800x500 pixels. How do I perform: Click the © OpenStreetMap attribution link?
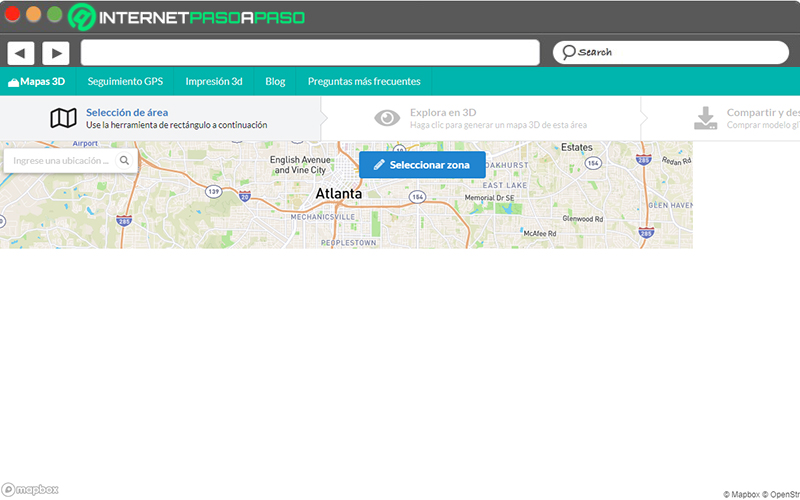[781, 494]
